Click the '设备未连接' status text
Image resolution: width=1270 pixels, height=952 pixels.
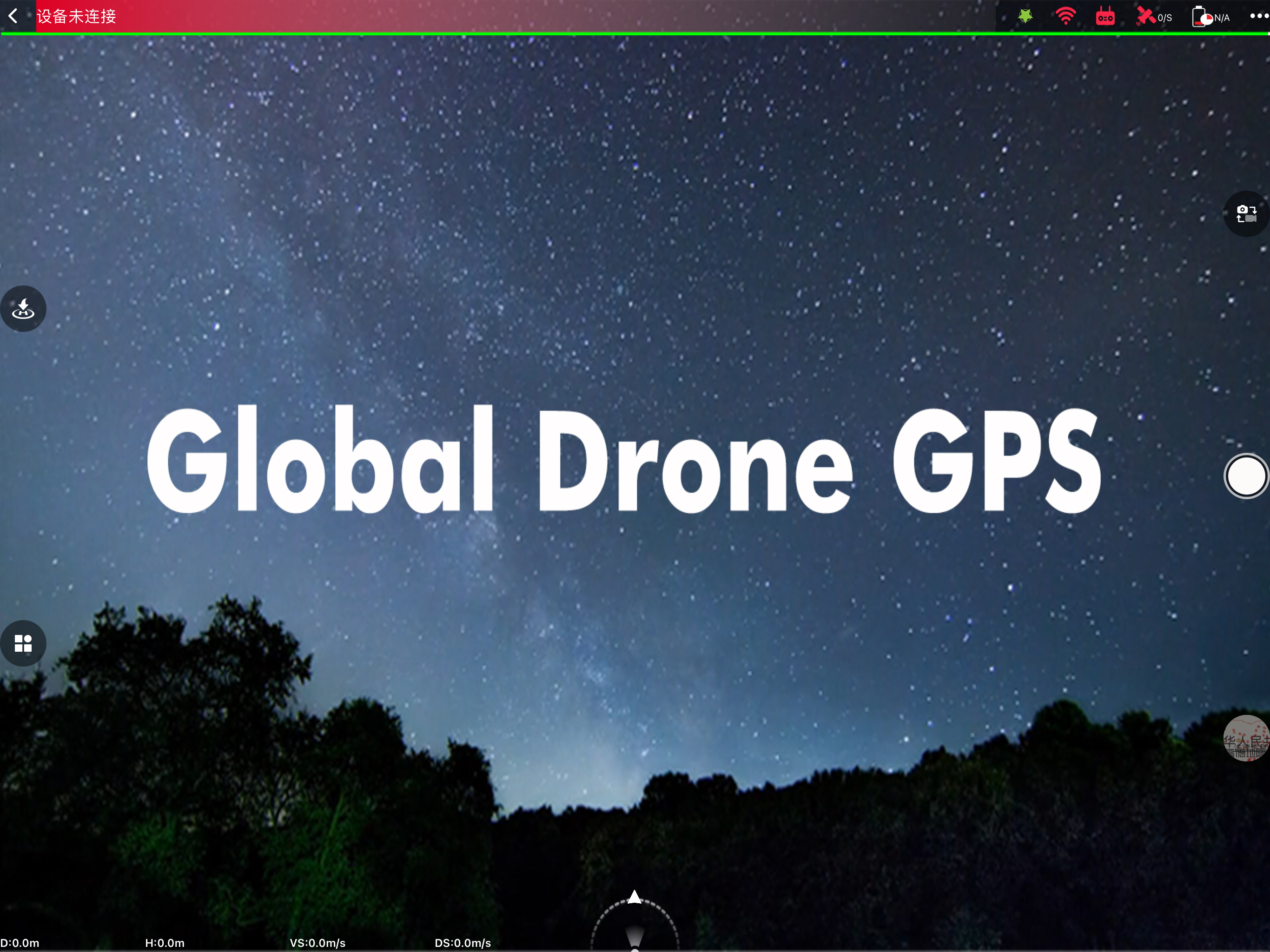[x=76, y=16]
